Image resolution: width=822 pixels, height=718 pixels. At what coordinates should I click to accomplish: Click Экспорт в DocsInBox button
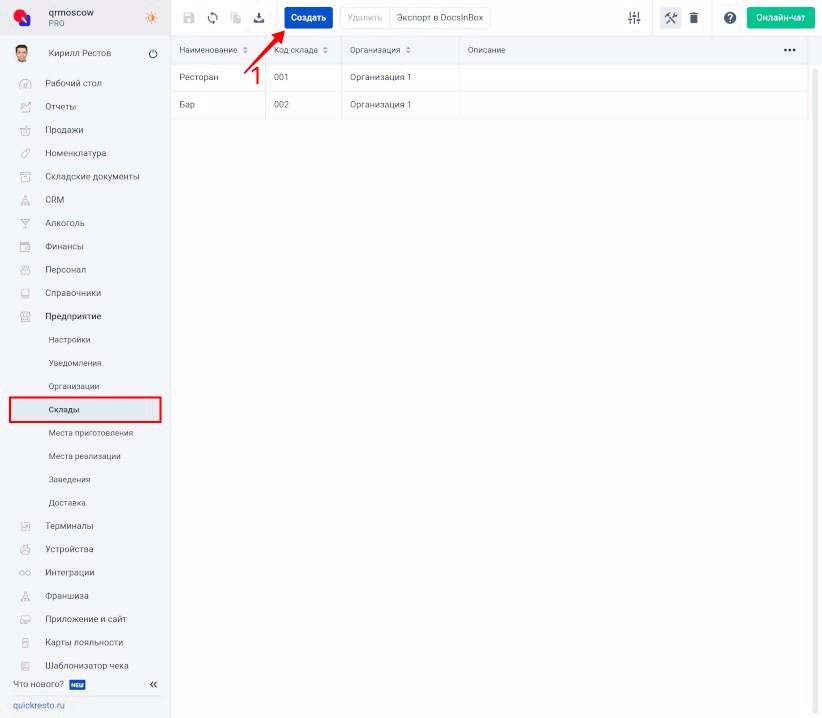pos(440,18)
